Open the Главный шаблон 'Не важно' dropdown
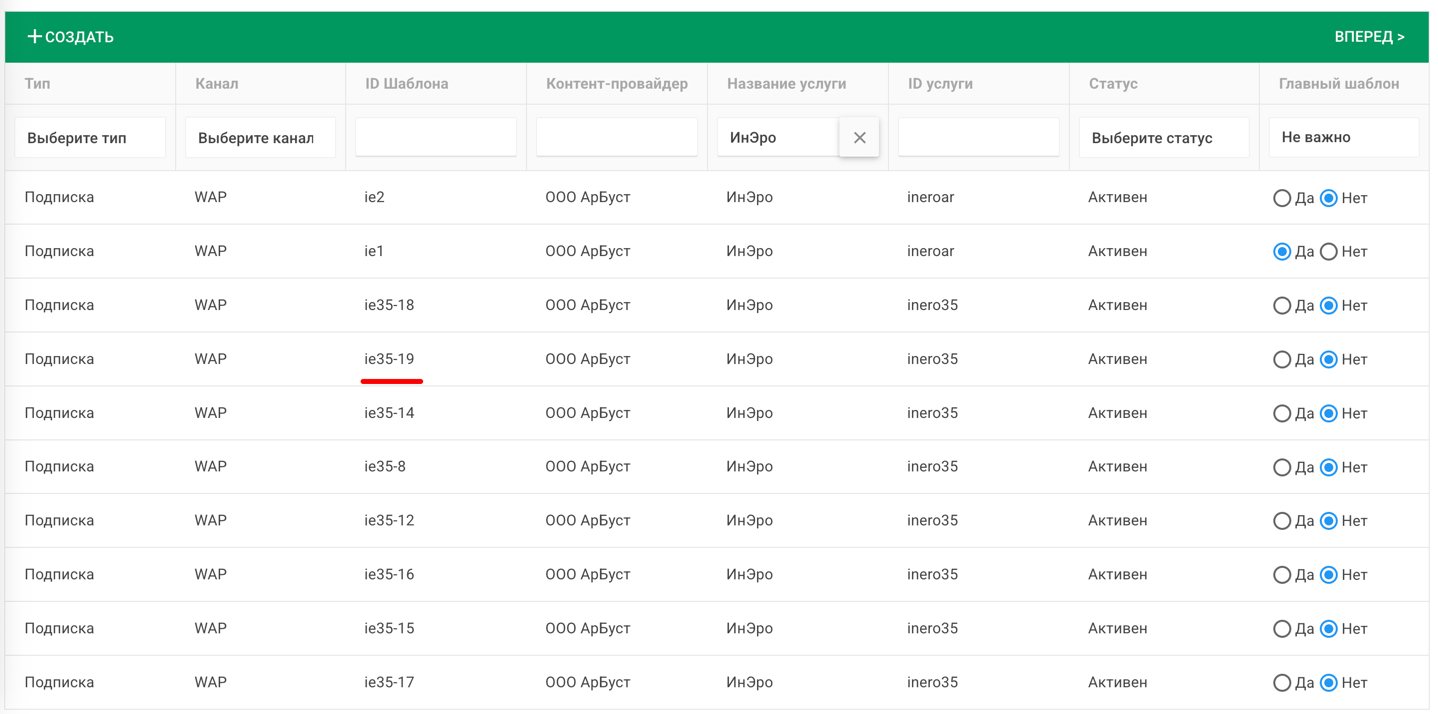 [x=1343, y=138]
